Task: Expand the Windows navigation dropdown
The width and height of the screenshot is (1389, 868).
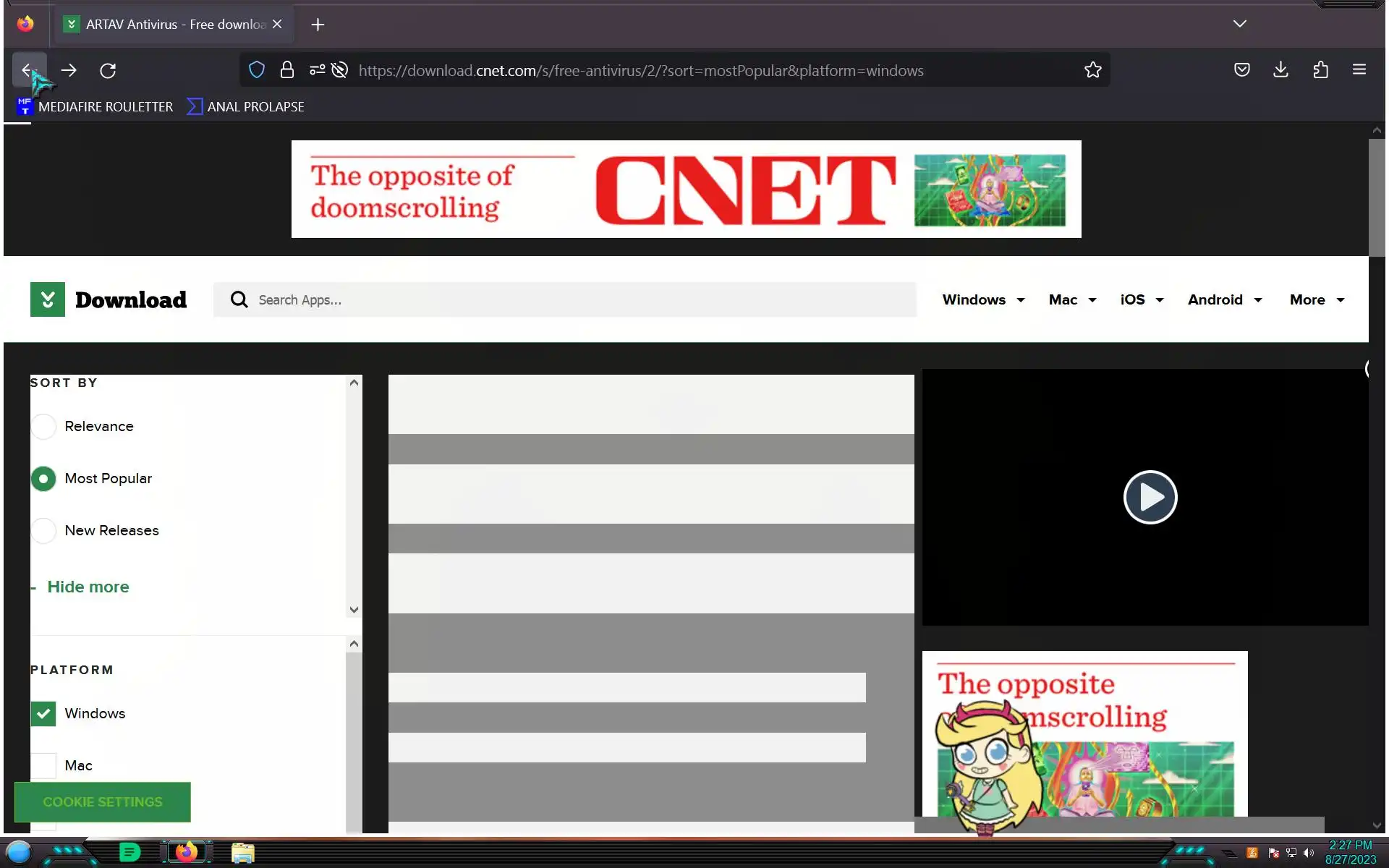Action: tap(983, 299)
